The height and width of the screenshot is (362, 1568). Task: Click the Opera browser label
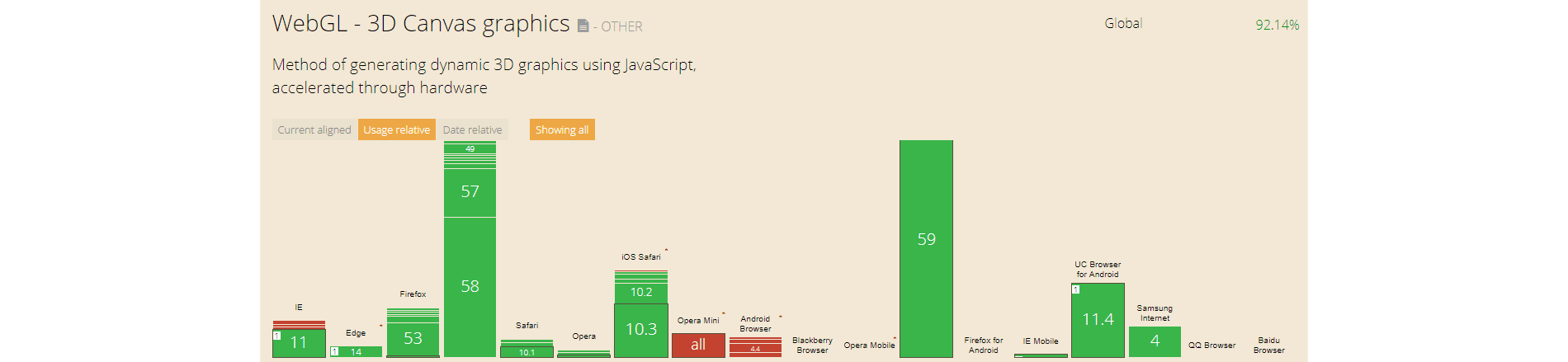pyautogui.click(x=583, y=336)
